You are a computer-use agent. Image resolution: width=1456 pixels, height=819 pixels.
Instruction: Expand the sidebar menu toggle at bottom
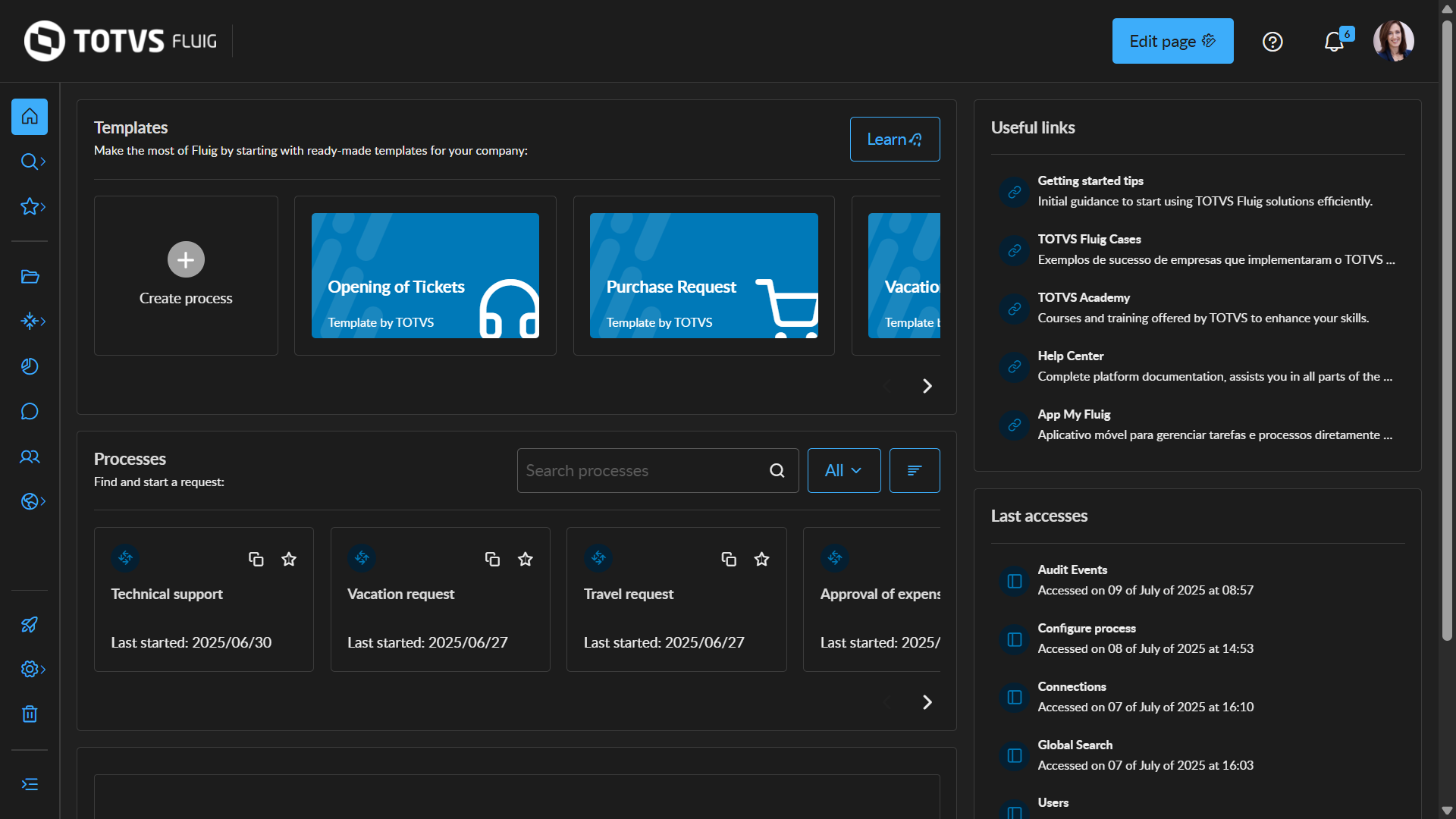30,784
